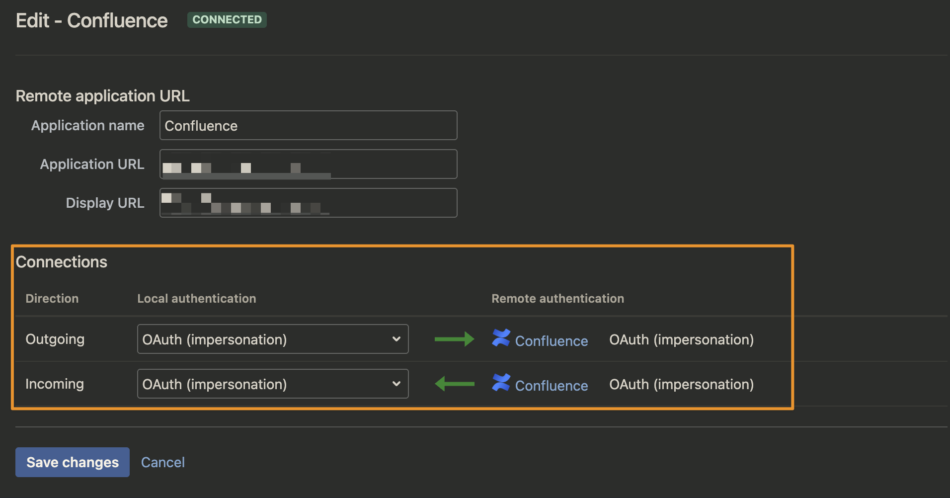950x498 pixels.
Task: Expand the Outgoing dropdown chevron arrow
Action: click(396, 339)
